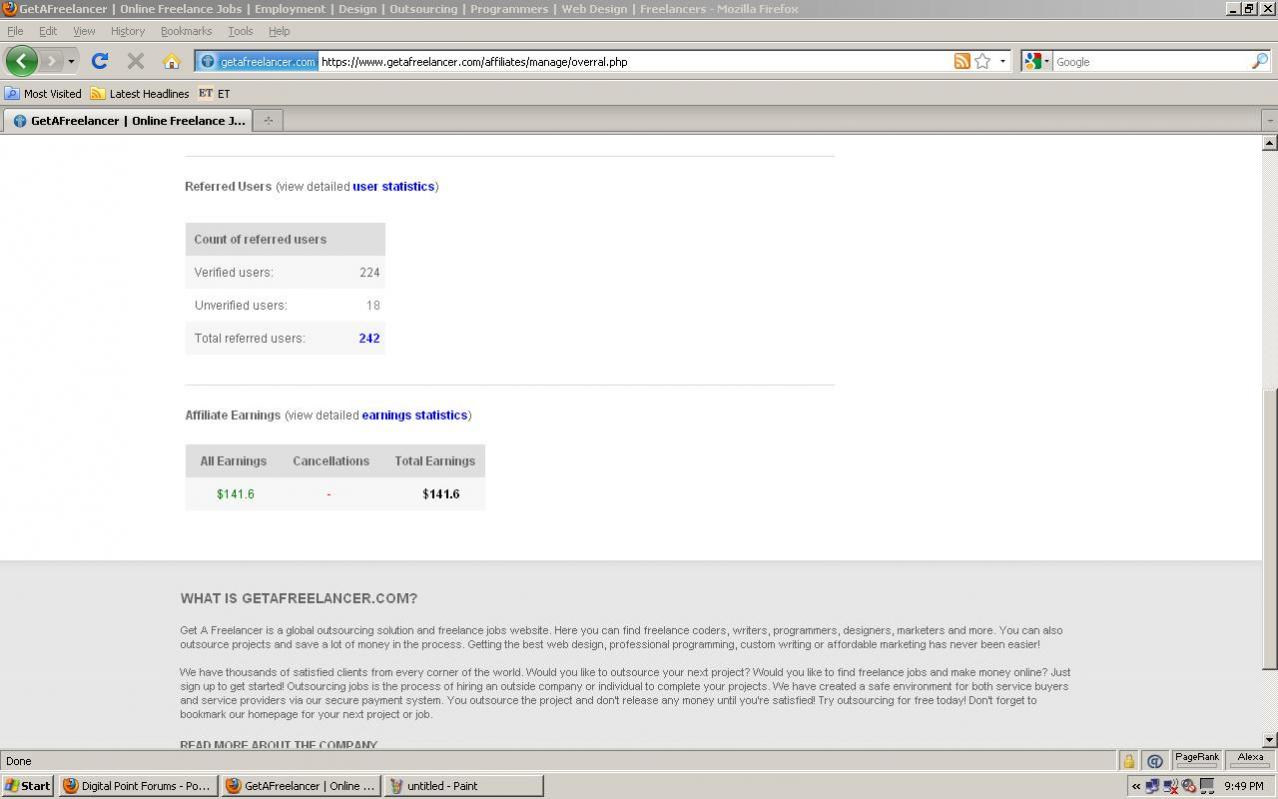
Task: Click the PageRank indicator in status bar
Action: (x=1197, y=760)
